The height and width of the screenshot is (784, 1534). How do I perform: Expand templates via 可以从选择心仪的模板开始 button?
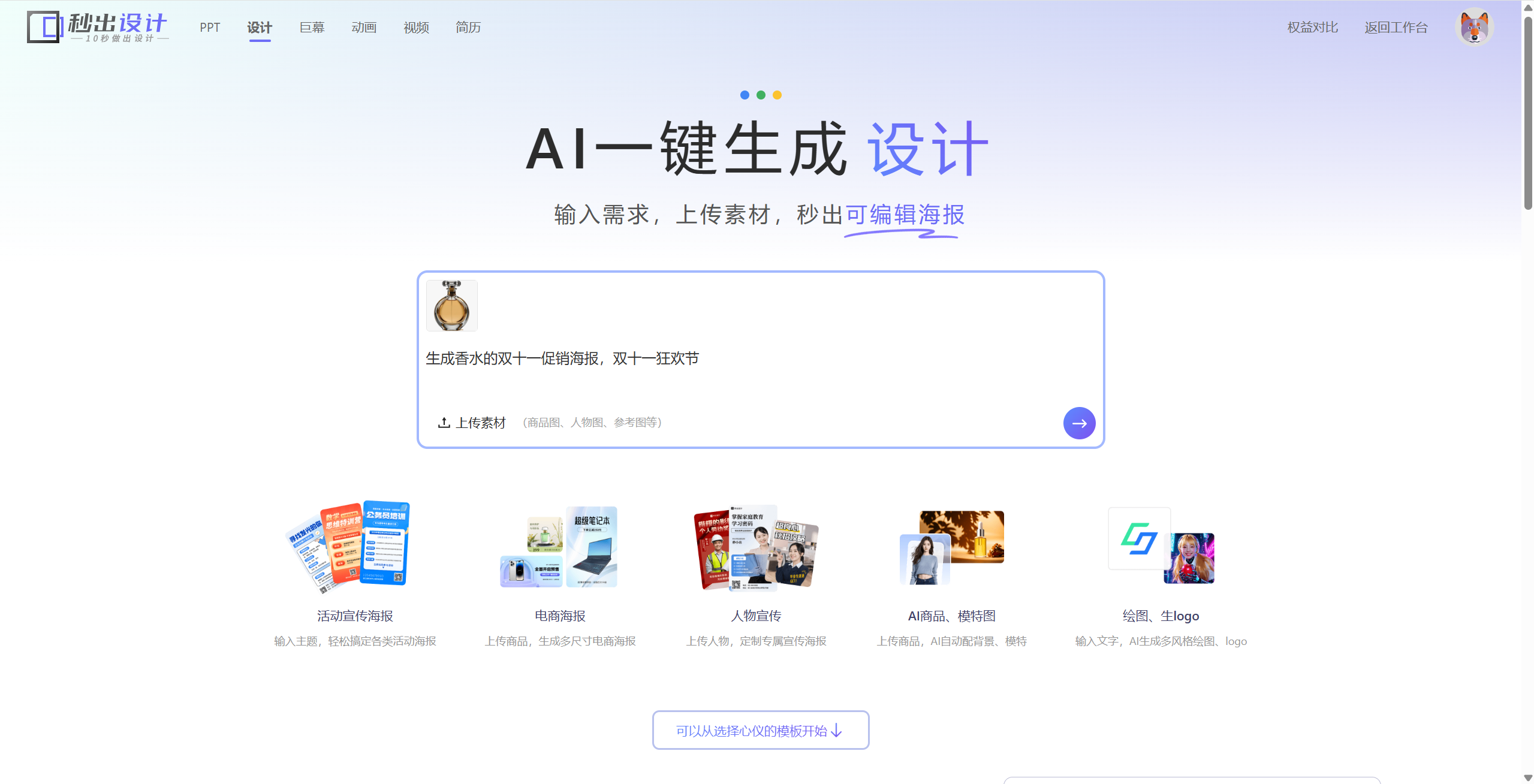pyautogui.click(x=761, y=730)
